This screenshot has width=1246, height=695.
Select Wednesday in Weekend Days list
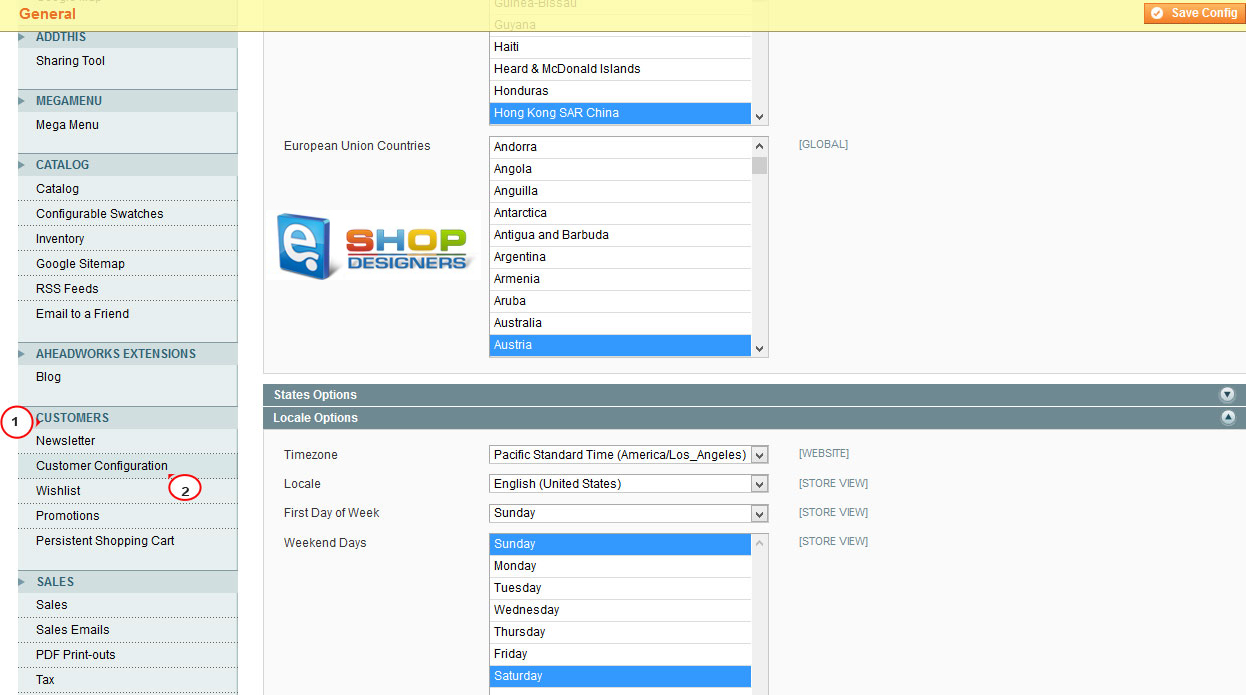620,610
